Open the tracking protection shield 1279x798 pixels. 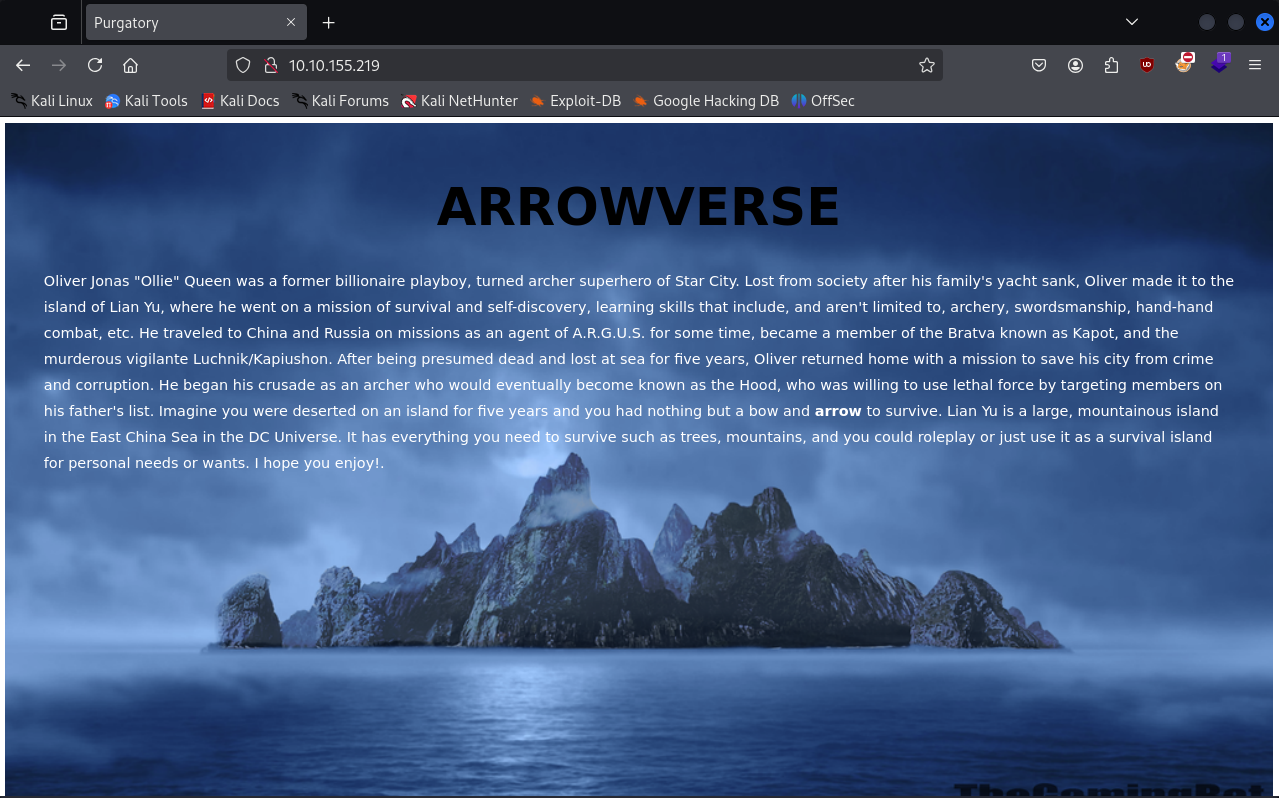[243, 65]
